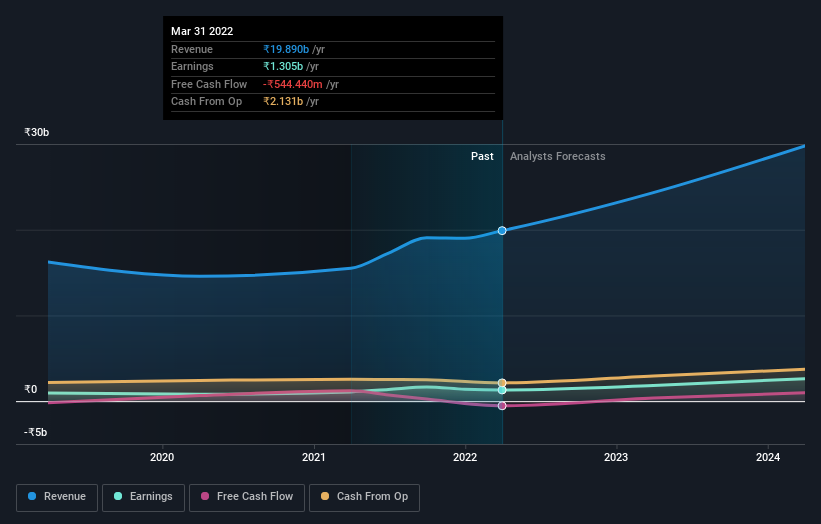Click the ₹19.890b revenue value
This screenshot has height=524, width=821.
click(x=286, y=49)
